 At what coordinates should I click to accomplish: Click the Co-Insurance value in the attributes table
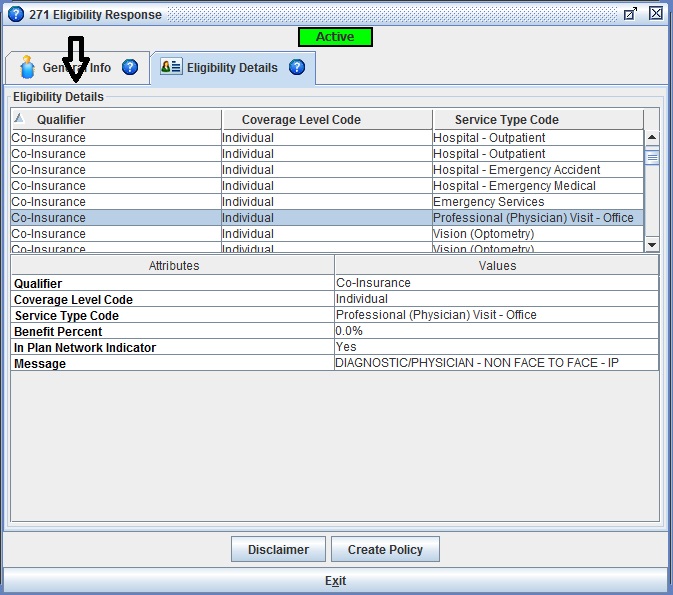click(373, 282)
